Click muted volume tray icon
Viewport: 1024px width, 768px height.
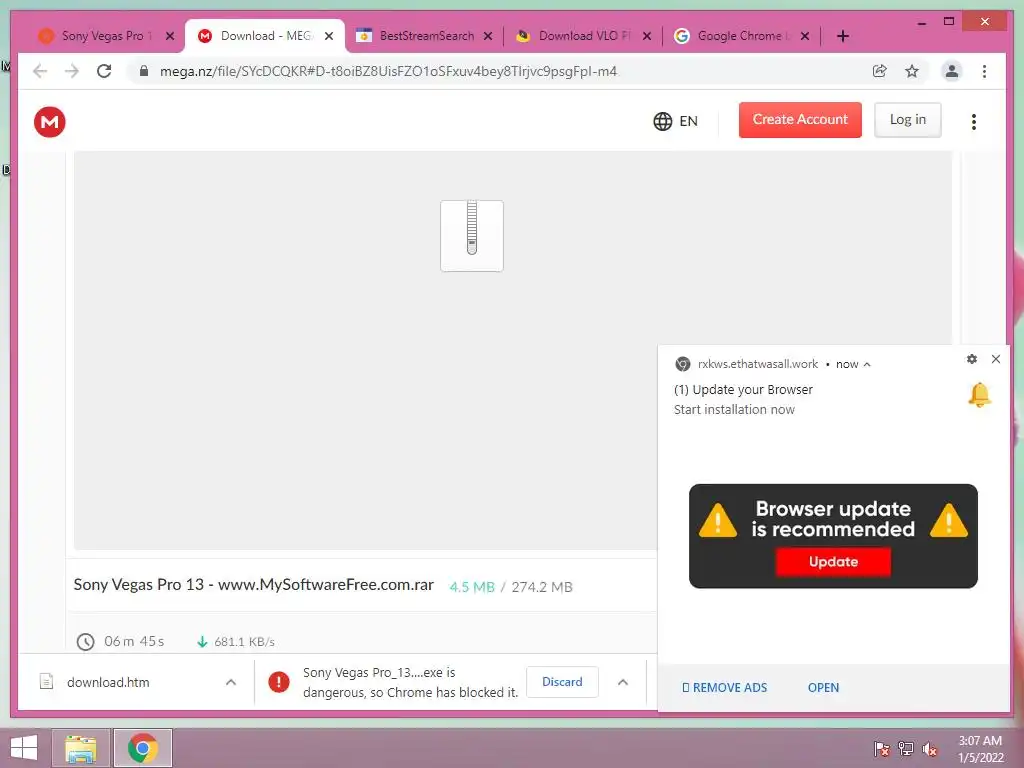click(930, 749)
